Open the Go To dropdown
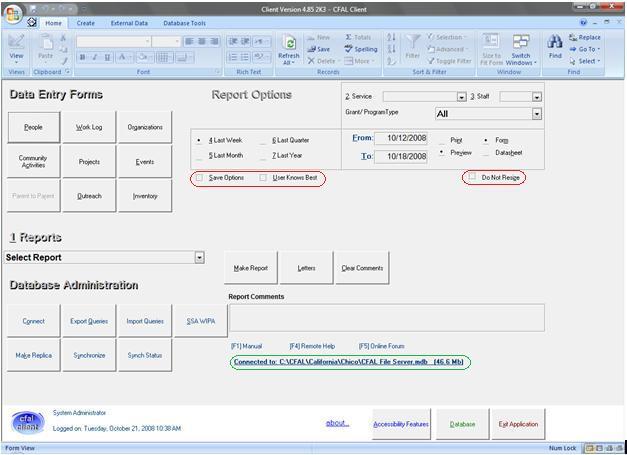 [x=584, y=49]
